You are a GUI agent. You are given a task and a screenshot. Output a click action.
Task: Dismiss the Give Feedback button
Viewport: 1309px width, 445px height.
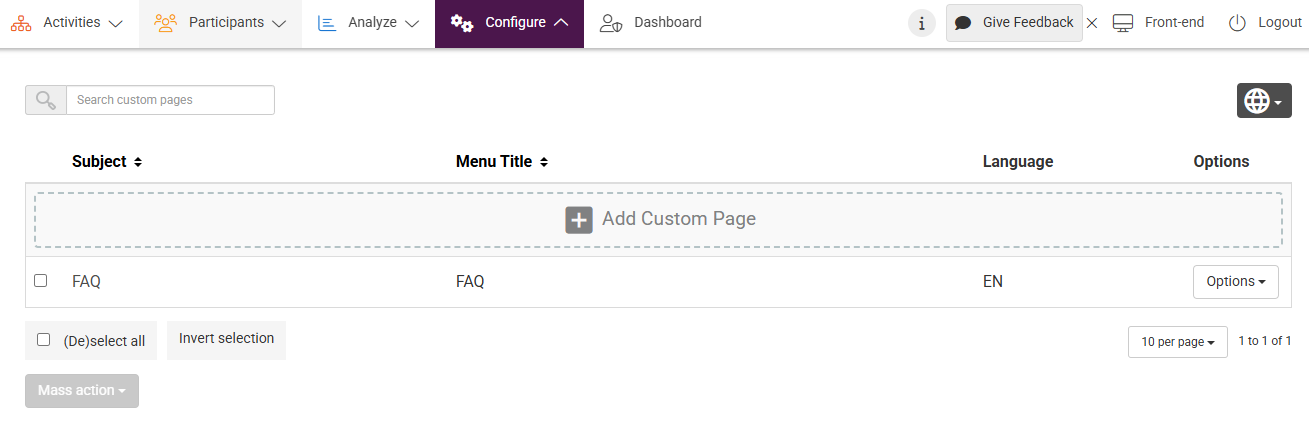point(1092,23)
